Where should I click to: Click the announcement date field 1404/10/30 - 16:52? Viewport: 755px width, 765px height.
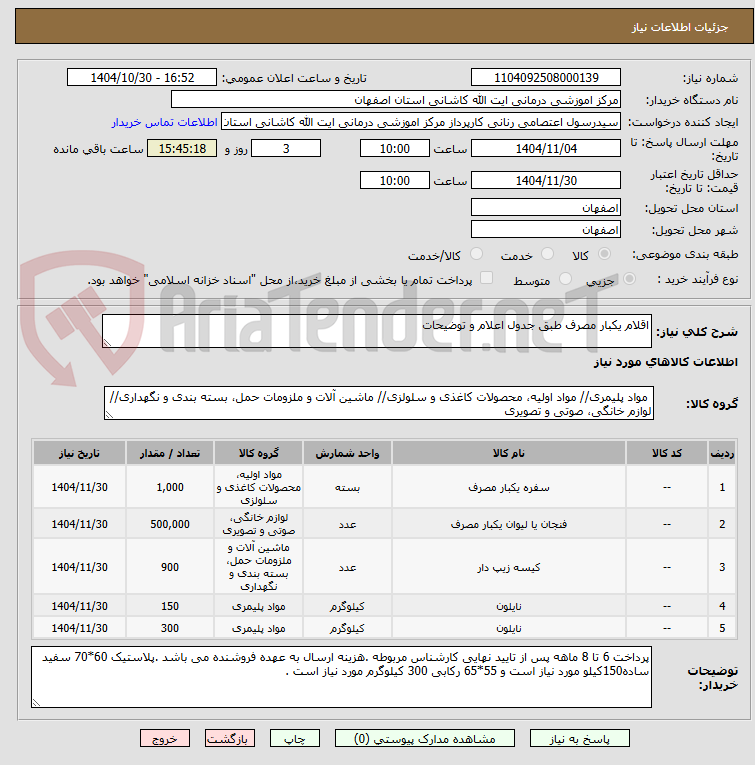coord(142,78)
